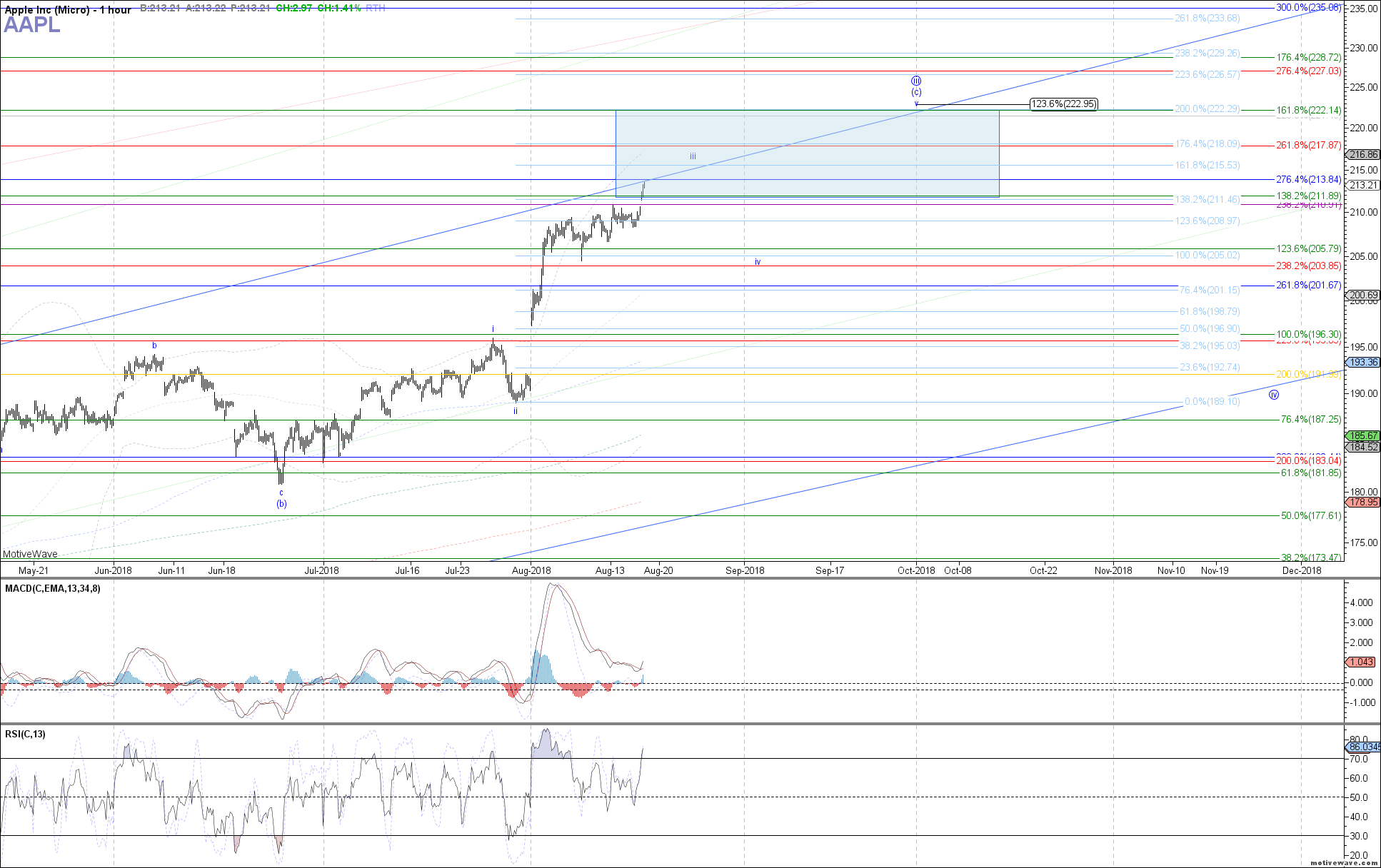This screenshot has height=868, width=1381.
Task: Click wave label 'i' at July peak
Action: [x=493, y=329]
